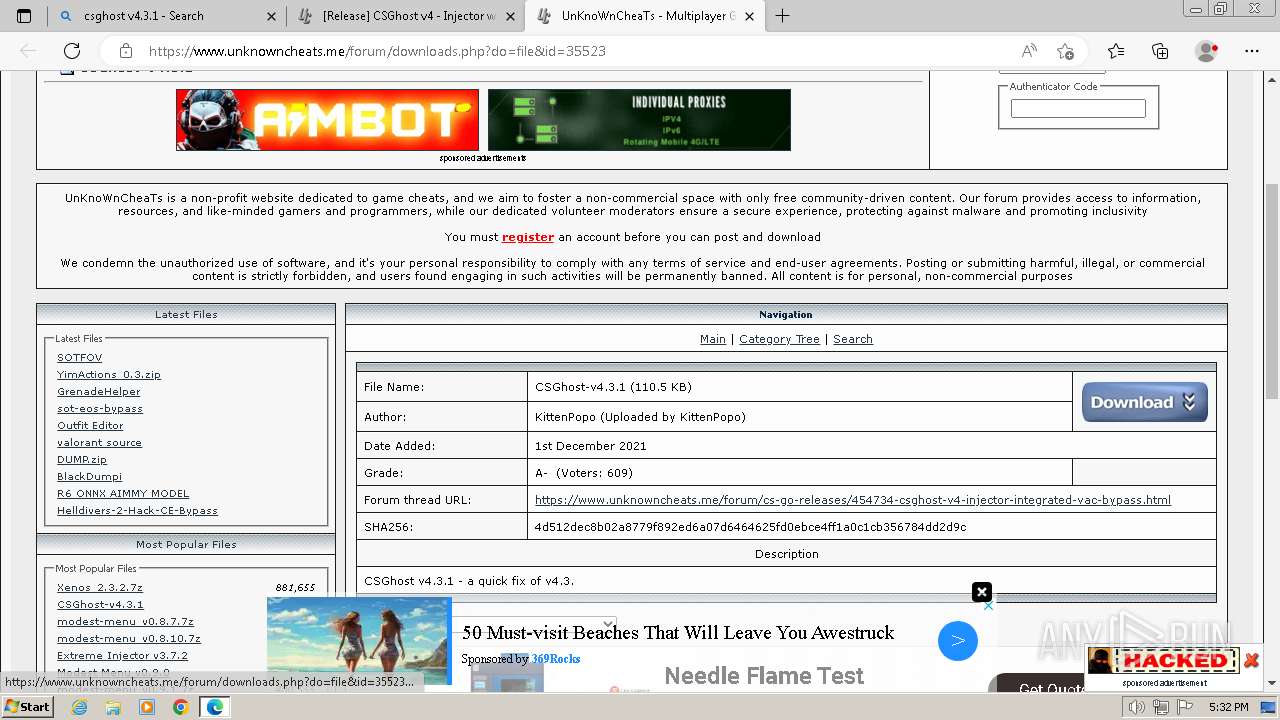
Task: Open the downloads Search link
Action: [x=853, y=339]
